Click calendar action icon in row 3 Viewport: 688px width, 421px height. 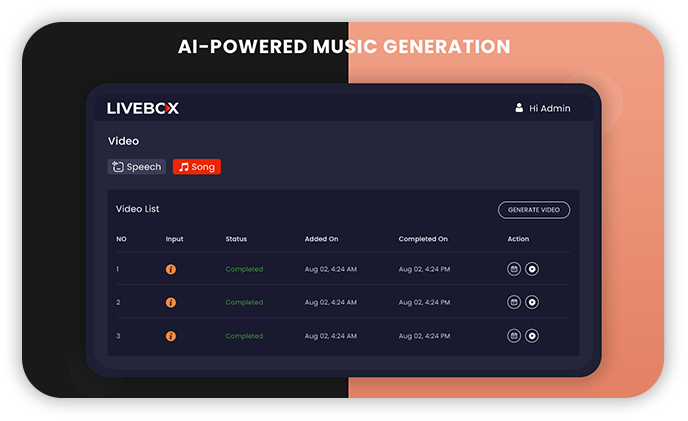point(514,336)
